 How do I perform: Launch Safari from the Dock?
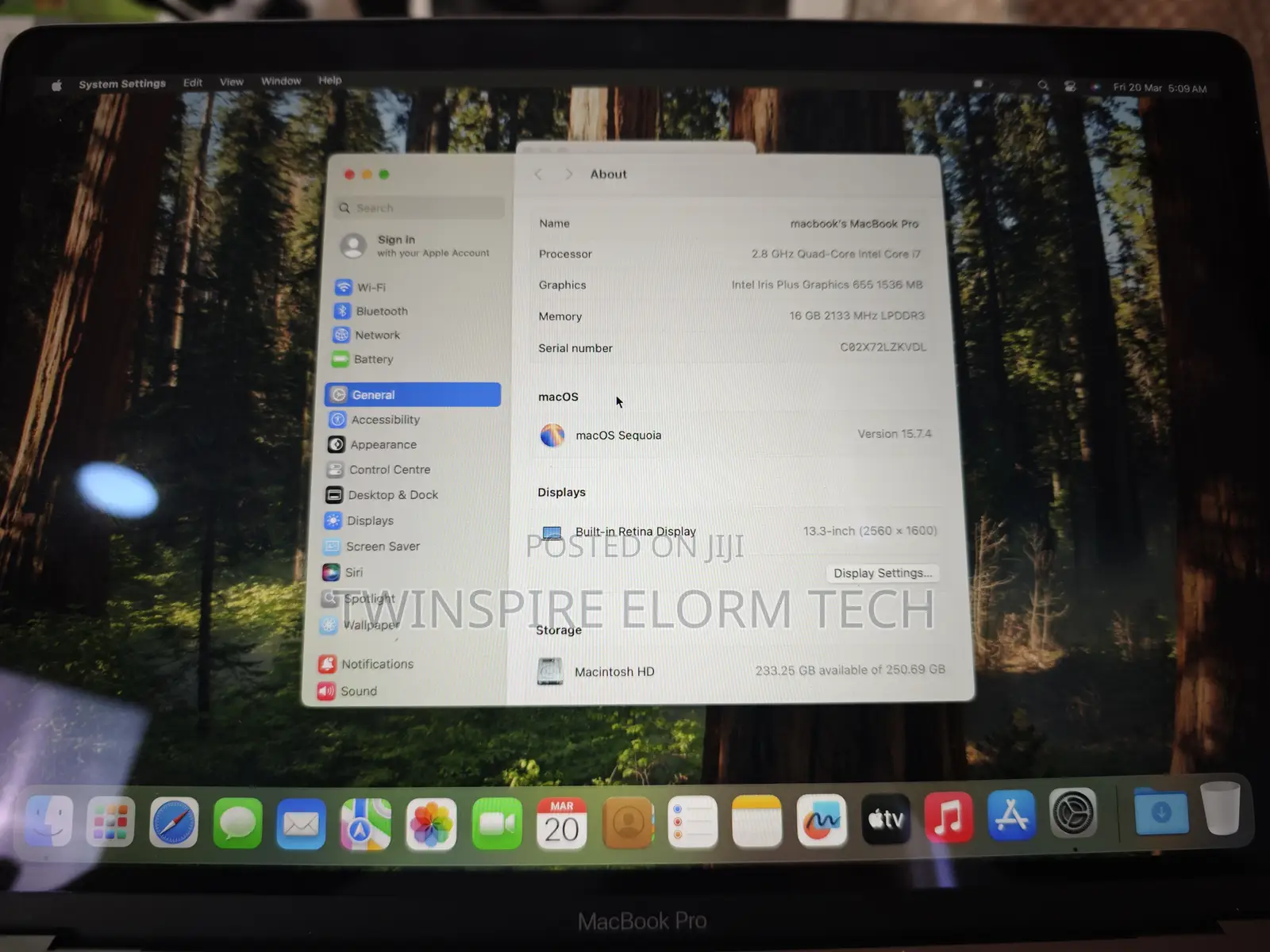(x=174, y=822)
